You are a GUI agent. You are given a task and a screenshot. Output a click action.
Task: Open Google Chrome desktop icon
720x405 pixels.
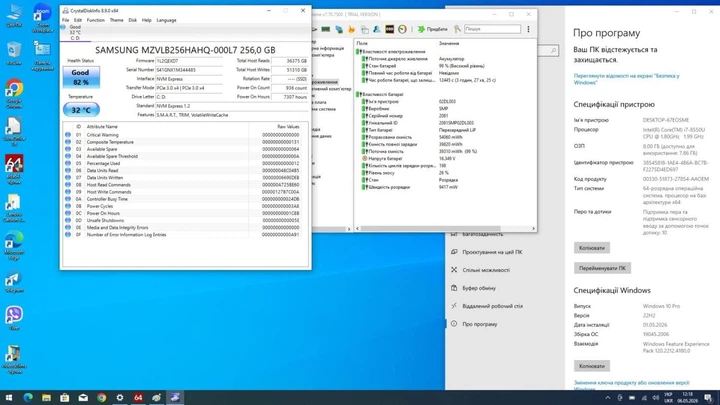14,94
